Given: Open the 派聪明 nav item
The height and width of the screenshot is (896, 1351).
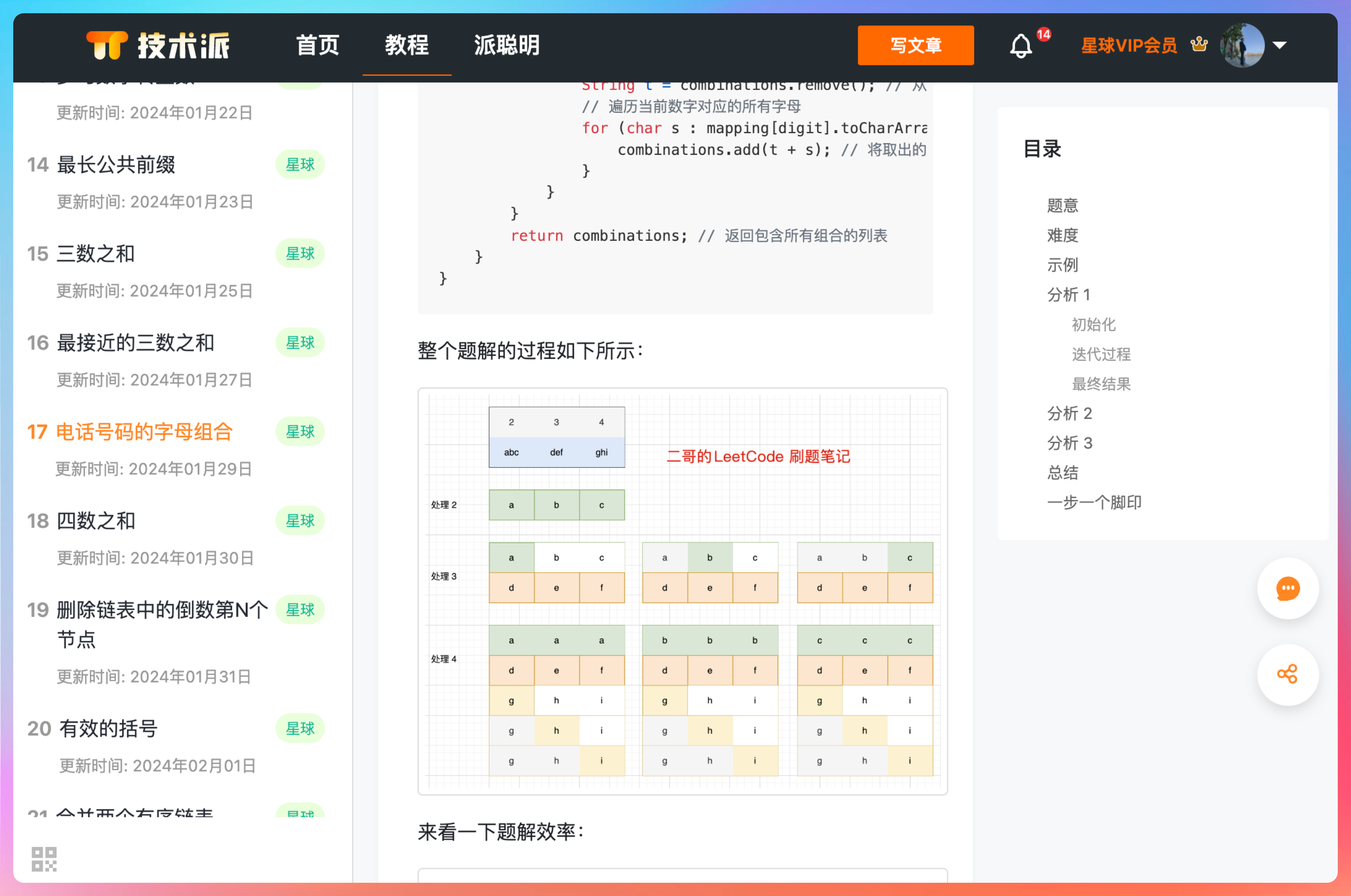Looking at the screenshot, I should pyautogui.click(x=507, y=45).
